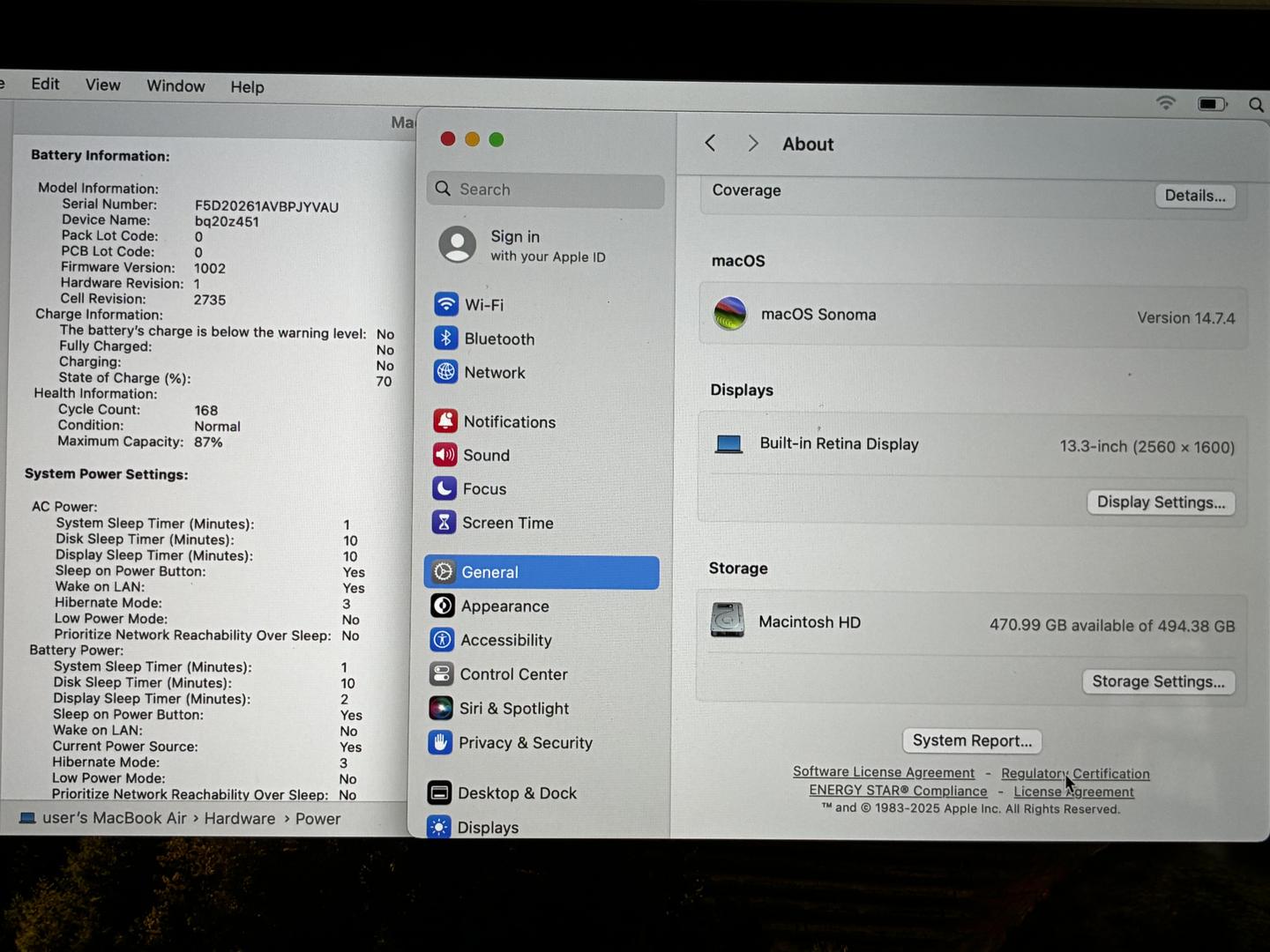The image size is (1270, 952).
Task: Open the License Agreement link
Action: (1073, 792)
